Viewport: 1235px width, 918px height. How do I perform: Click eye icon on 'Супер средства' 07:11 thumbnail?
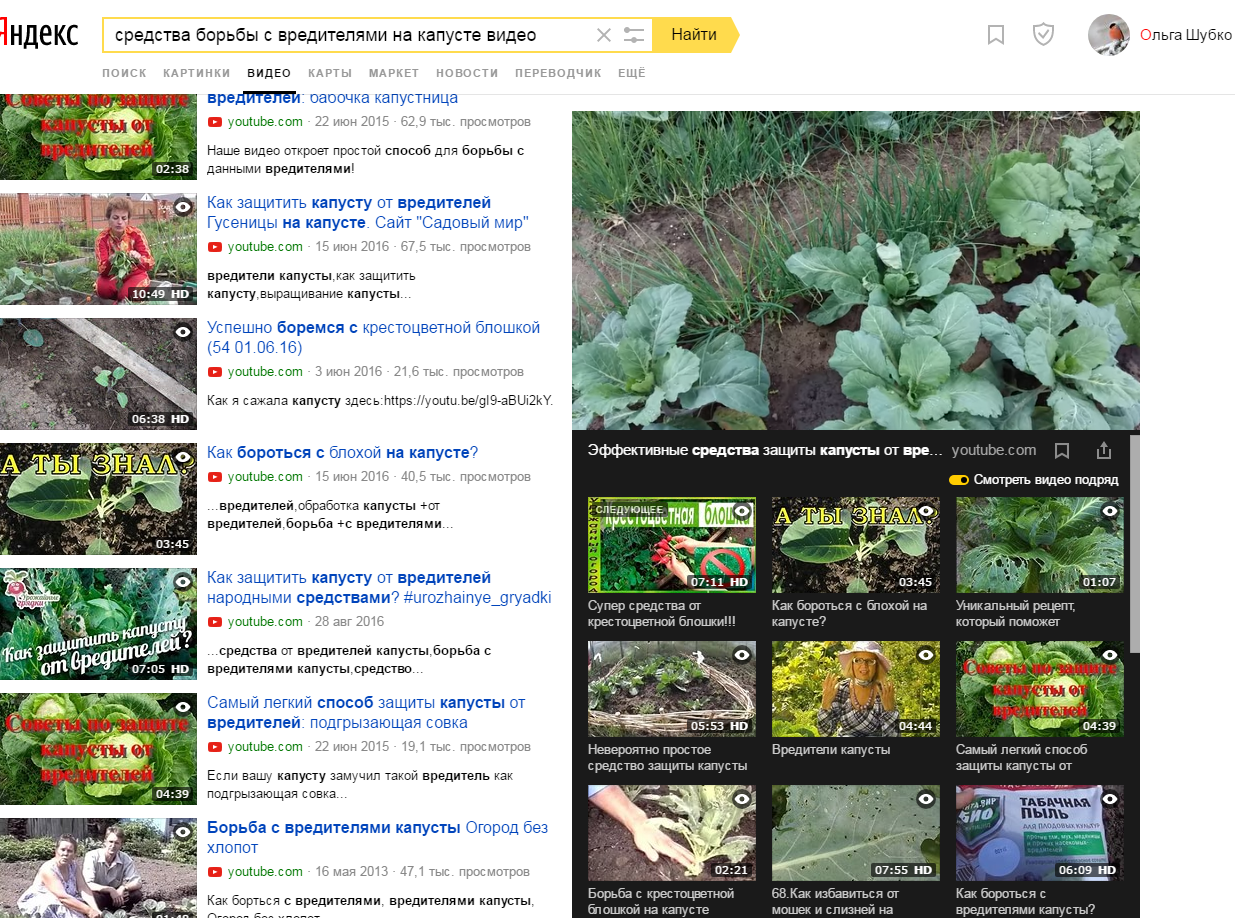742,511
